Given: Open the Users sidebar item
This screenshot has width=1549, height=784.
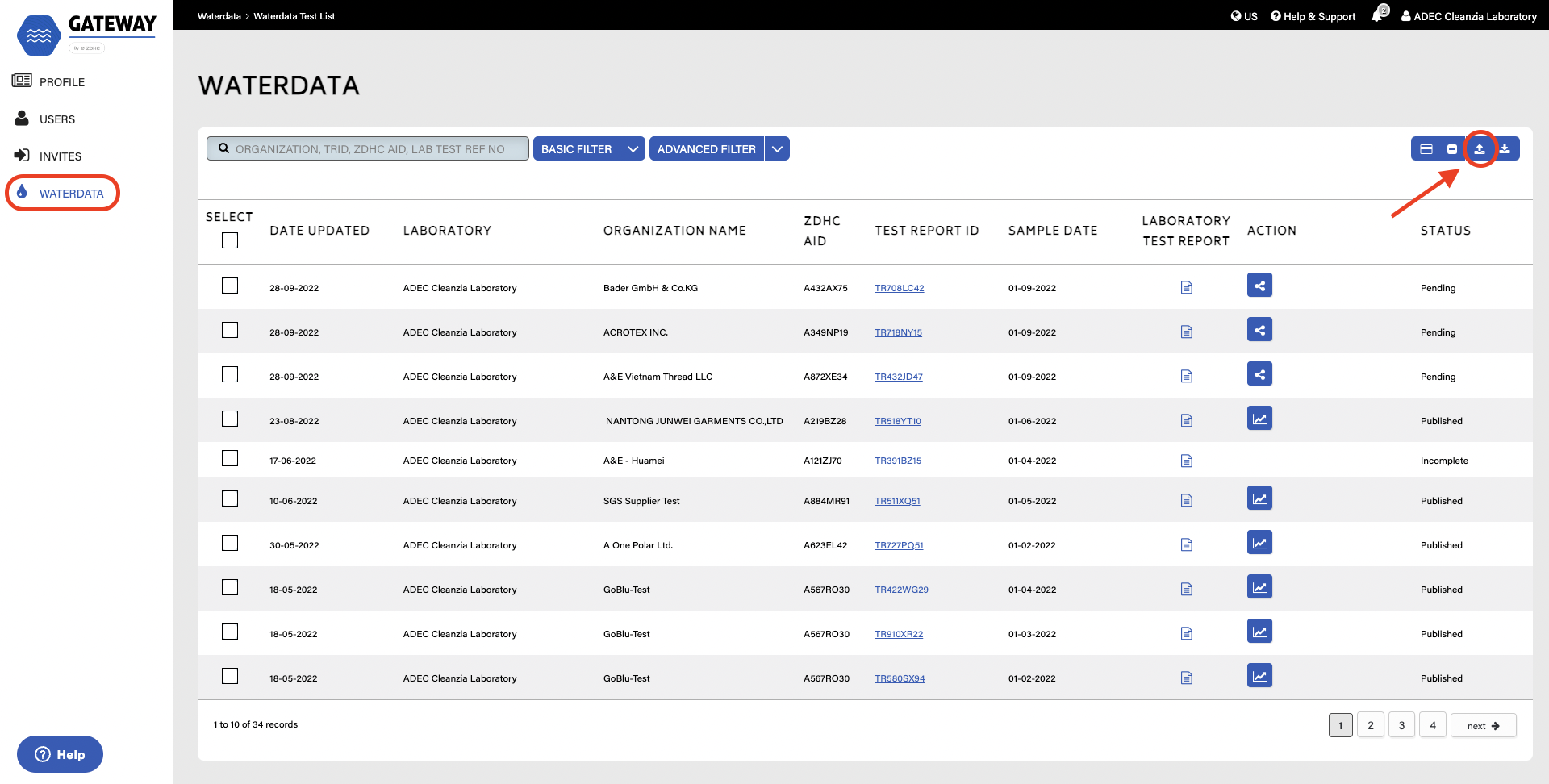Looking at the screenshot, I should (45, 119).
